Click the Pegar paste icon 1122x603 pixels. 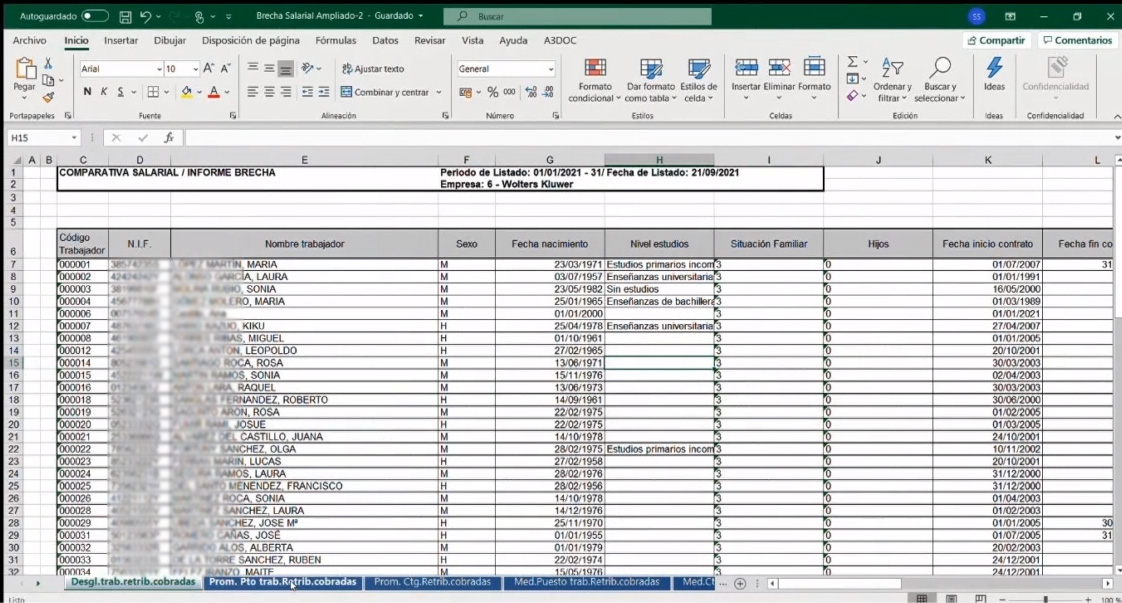24,70
